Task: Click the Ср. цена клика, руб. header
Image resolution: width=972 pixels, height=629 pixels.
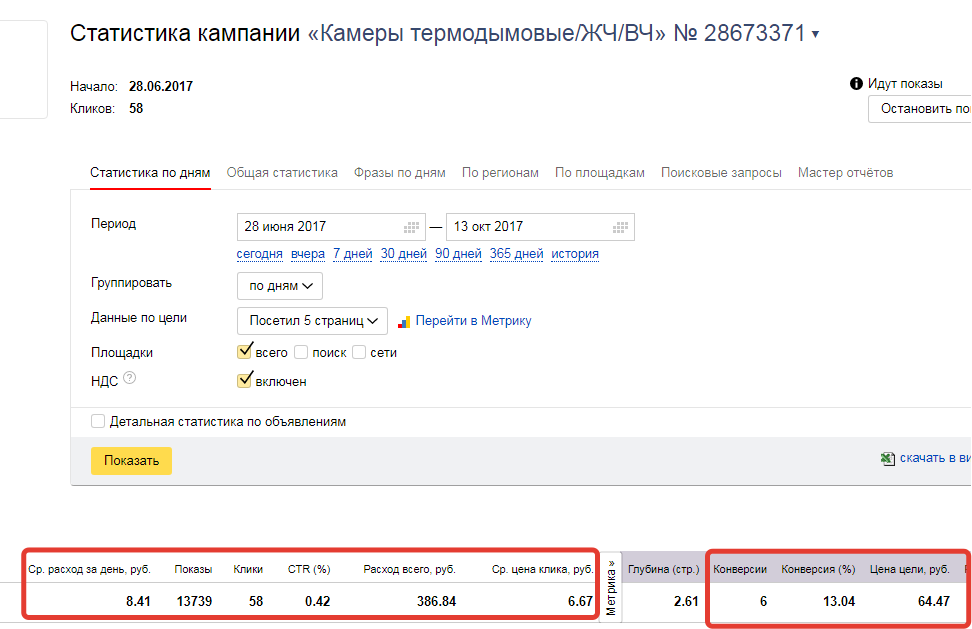Action: (542, 570)
